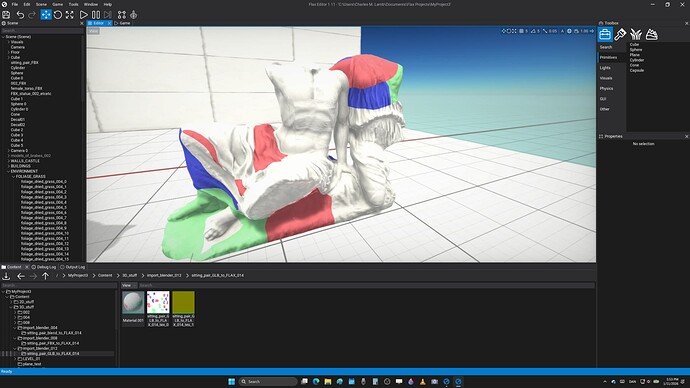Select the Scale gizmo tool

(x=70, y=15)
